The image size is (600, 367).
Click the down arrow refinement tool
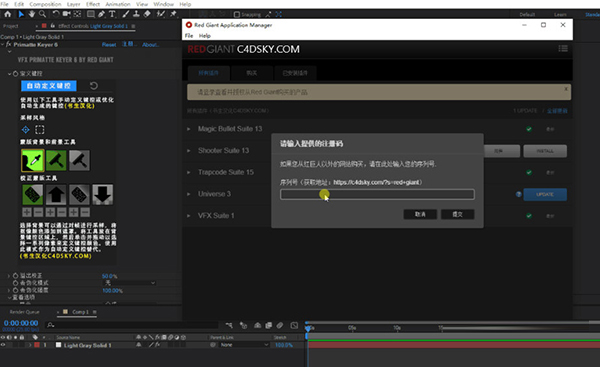[102, 194]
